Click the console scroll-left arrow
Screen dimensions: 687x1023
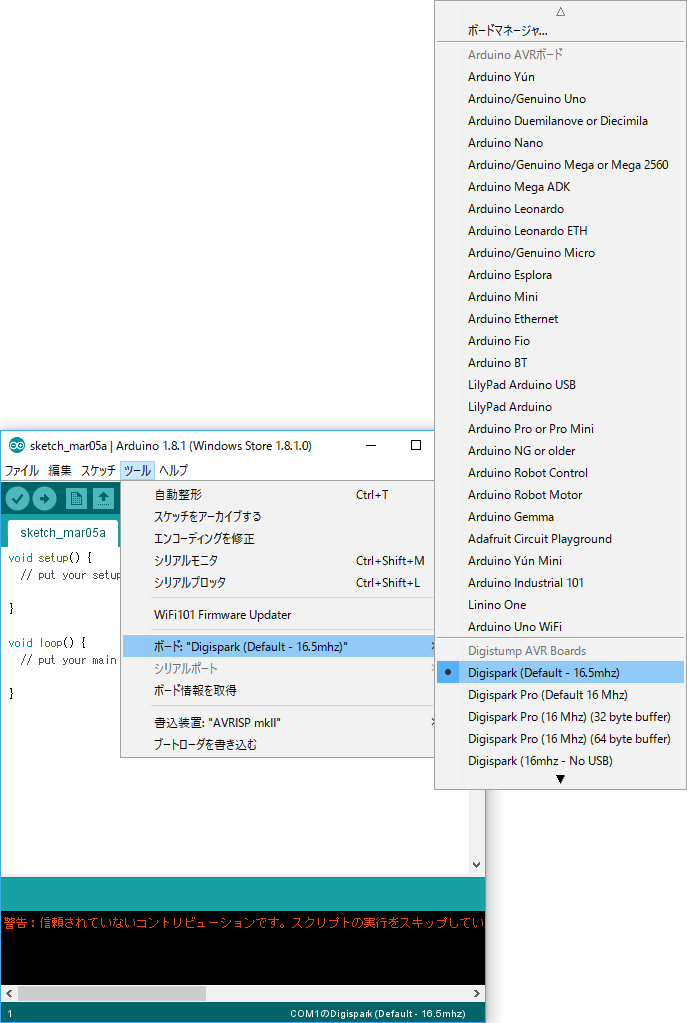8,993
